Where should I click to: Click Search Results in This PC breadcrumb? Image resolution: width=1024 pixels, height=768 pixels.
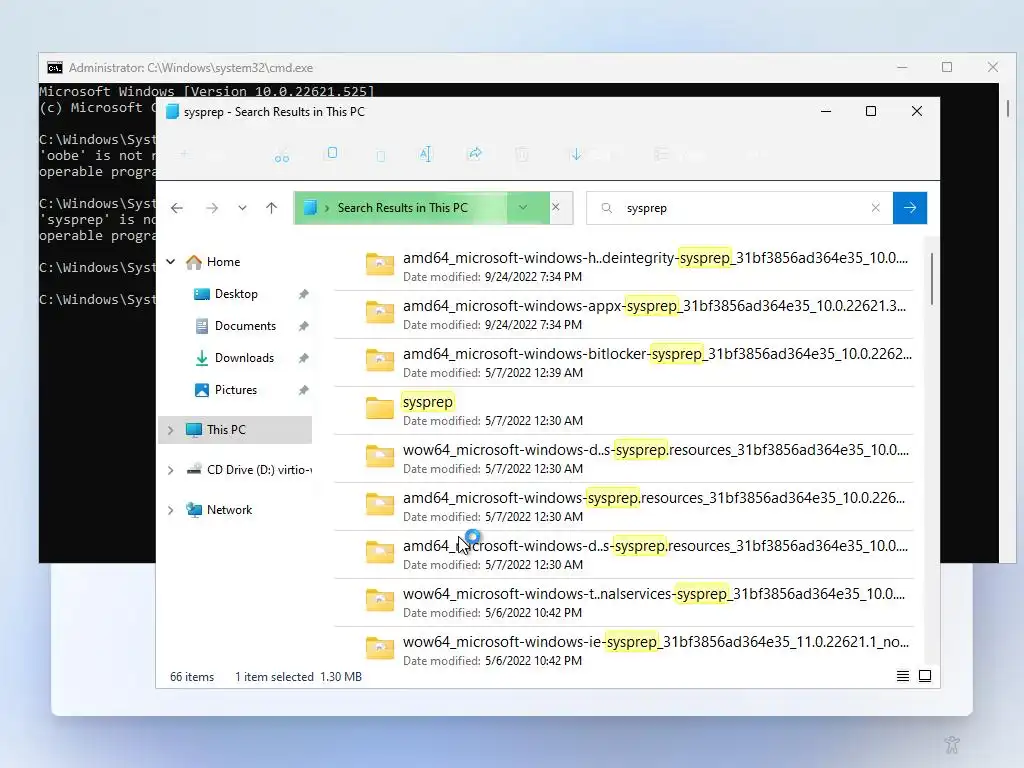point(402,208)
